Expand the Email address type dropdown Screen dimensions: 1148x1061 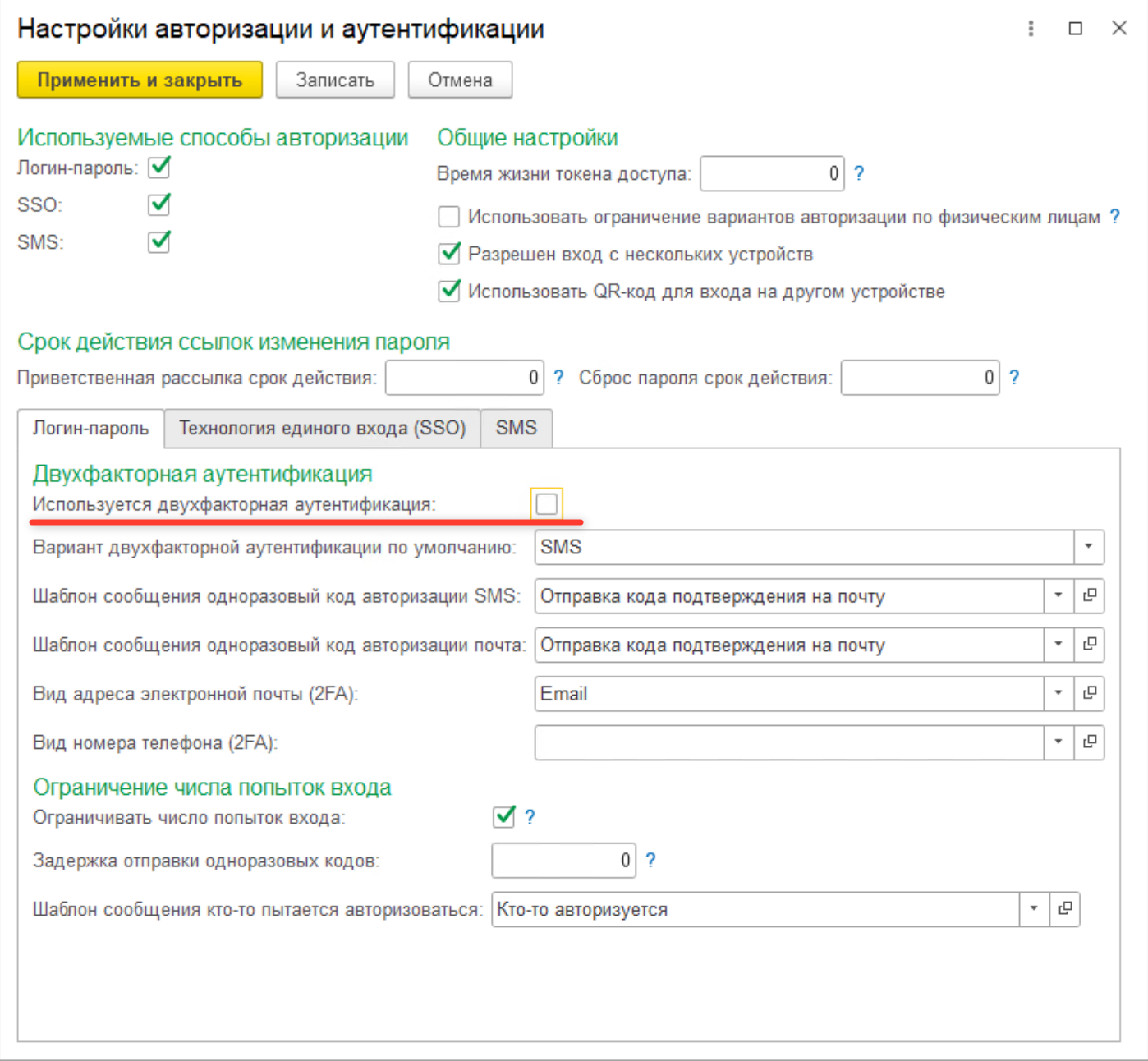point(1058,693)
